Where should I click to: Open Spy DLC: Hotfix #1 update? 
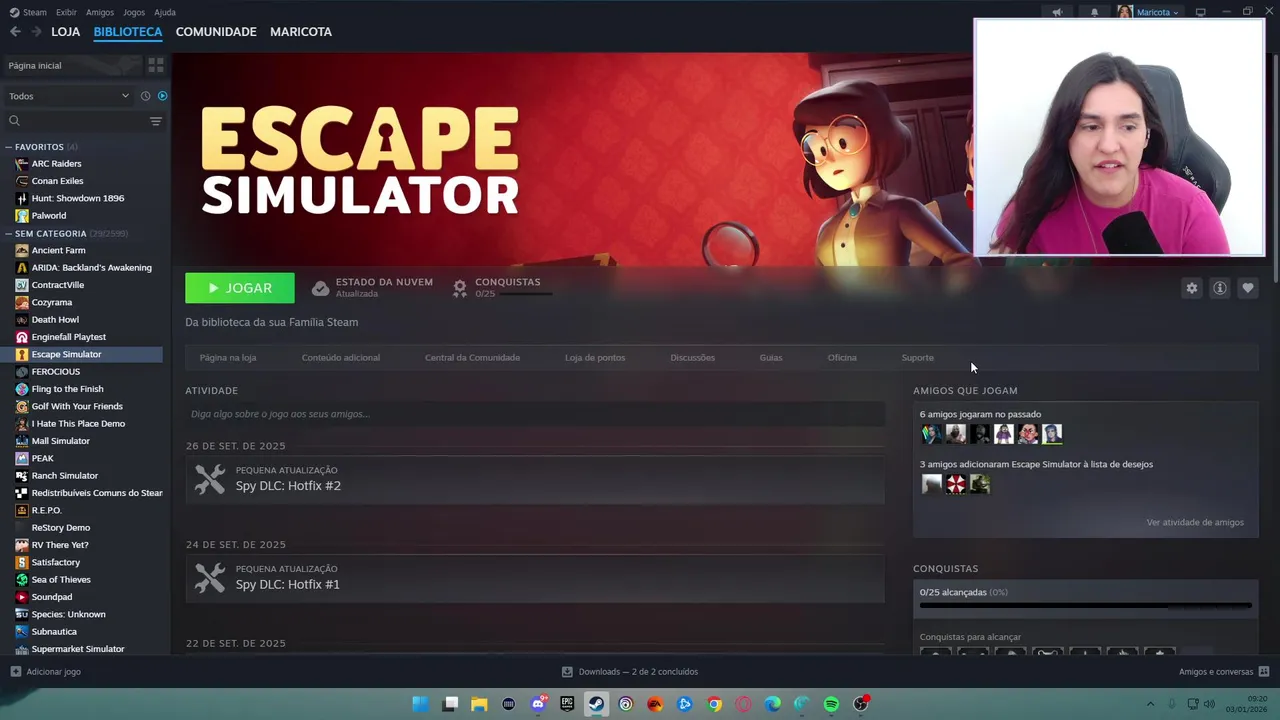click(535, 578)
